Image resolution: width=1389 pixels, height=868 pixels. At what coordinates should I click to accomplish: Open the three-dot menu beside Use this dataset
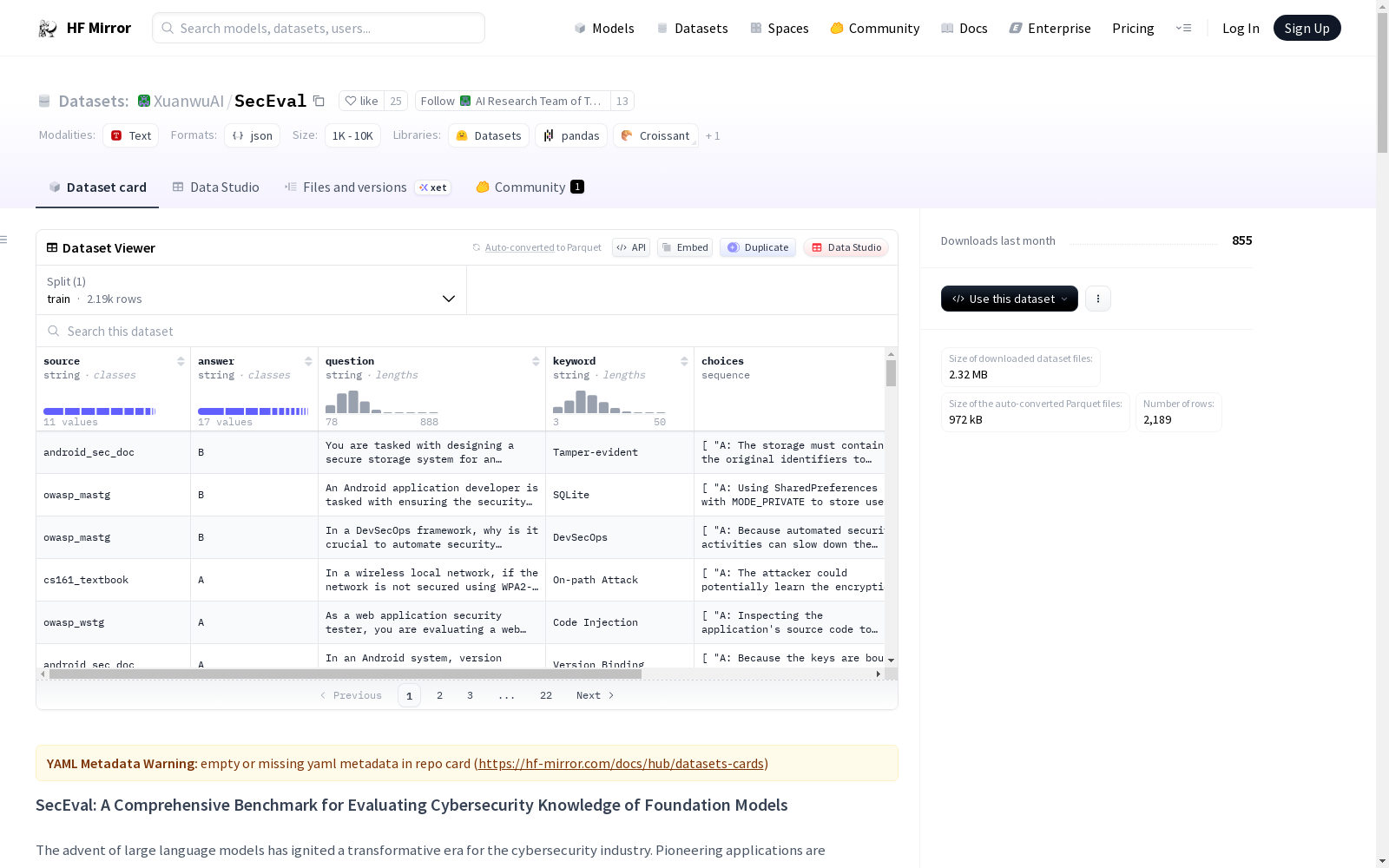1098,299
